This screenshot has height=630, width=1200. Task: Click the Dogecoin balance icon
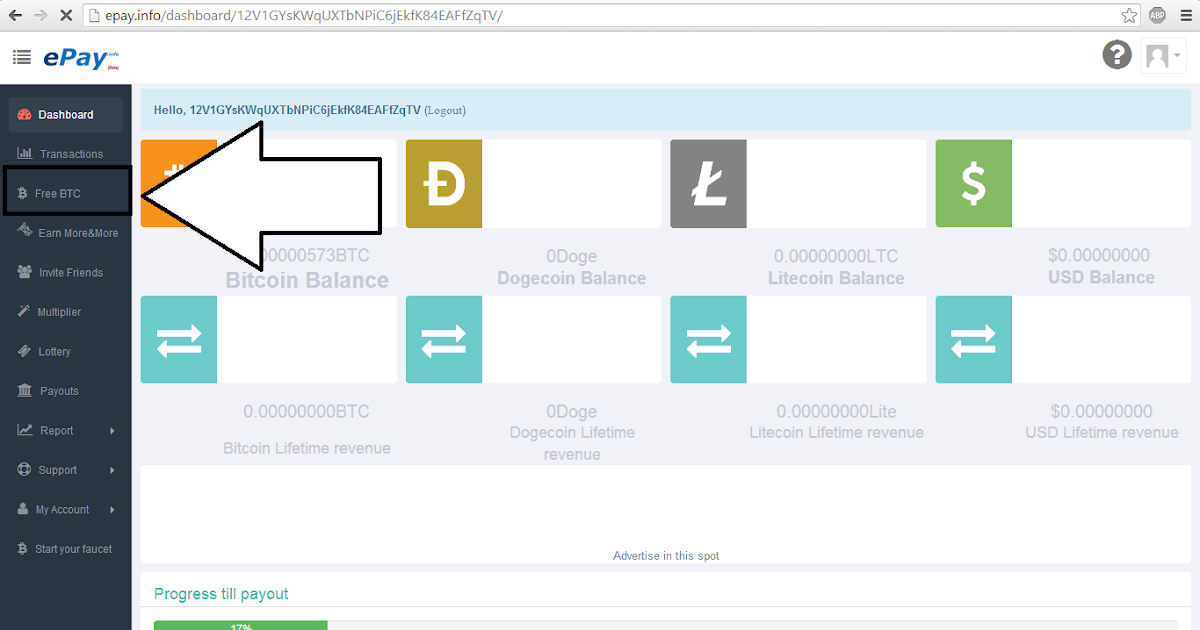tap(444, 183)
